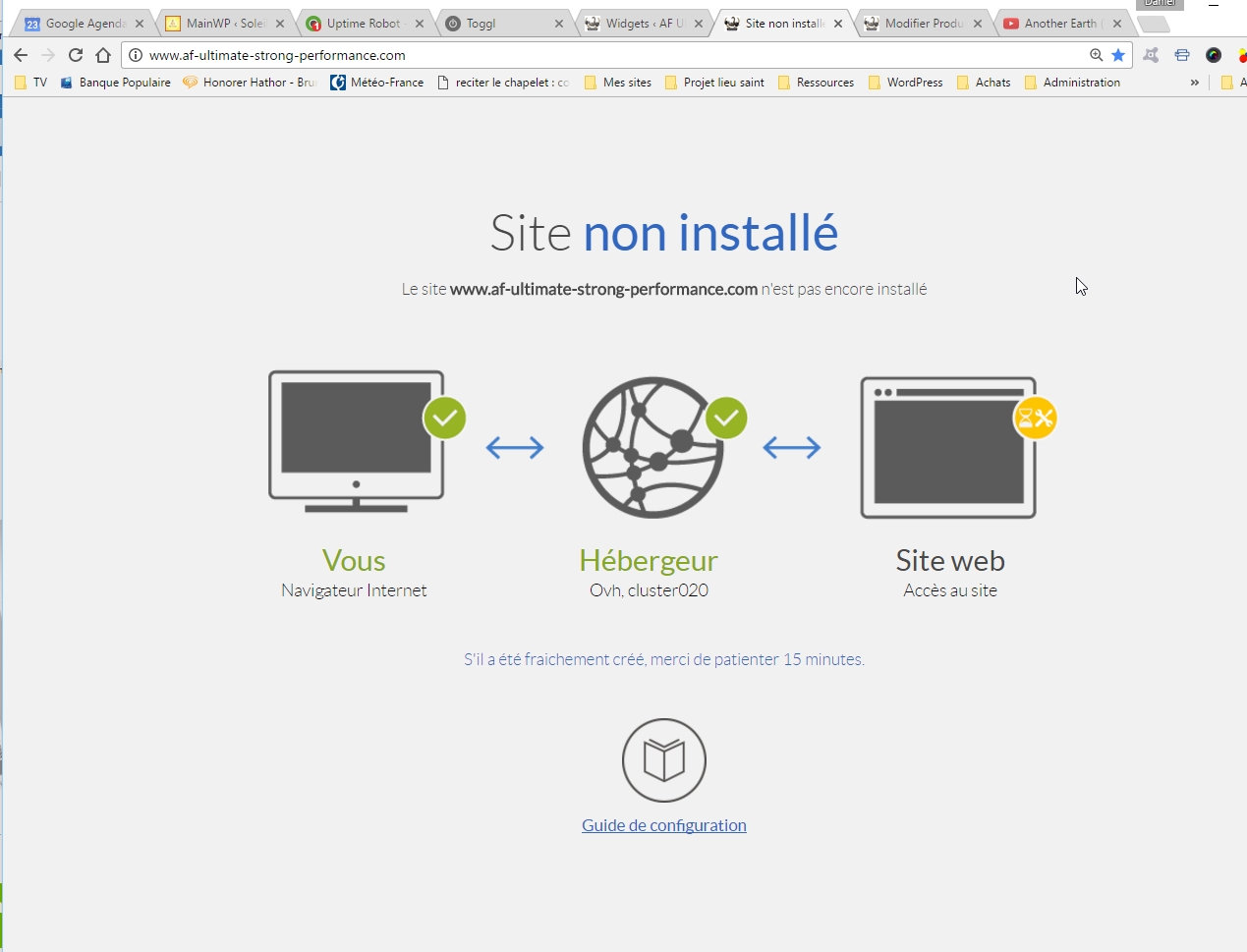The width and height of the screenshot is (1247, 952).
Task: Close the Another Earth tab
Action: [x=1117, y=24]
